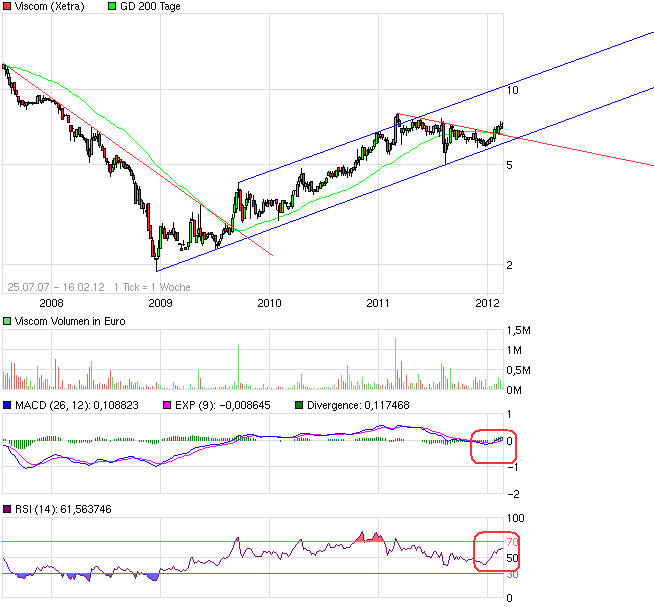
Task: Click the red highlighted box in the RSI panel
Action: [x=497, y=551]
